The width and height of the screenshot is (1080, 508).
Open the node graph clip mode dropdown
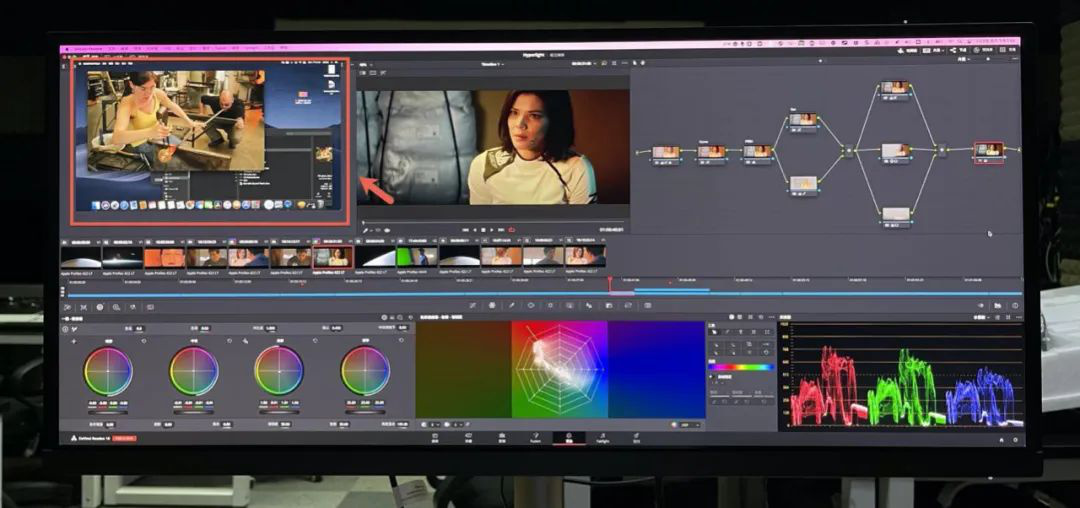click(x=964, y=59)
